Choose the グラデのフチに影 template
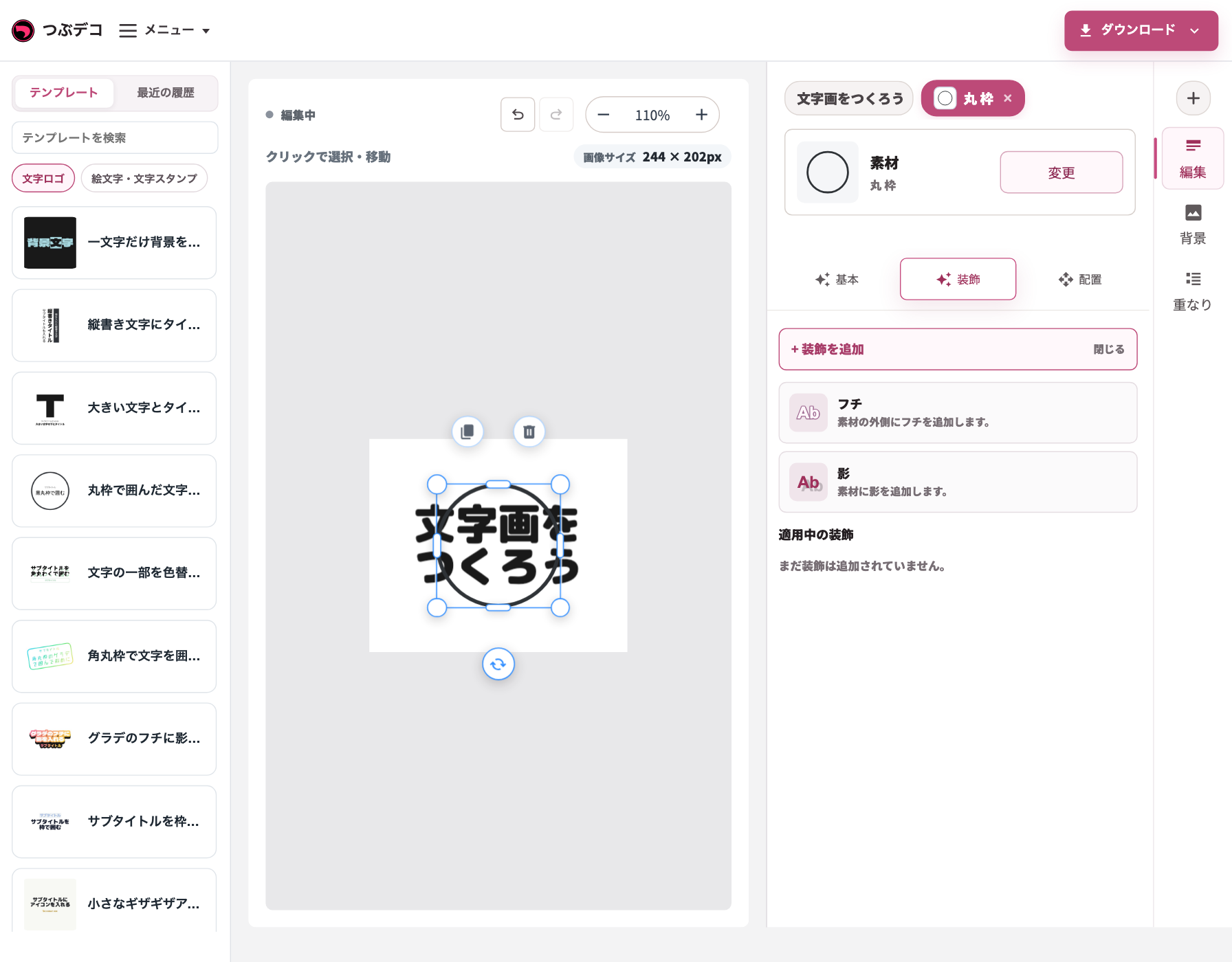 coord(114,739)
